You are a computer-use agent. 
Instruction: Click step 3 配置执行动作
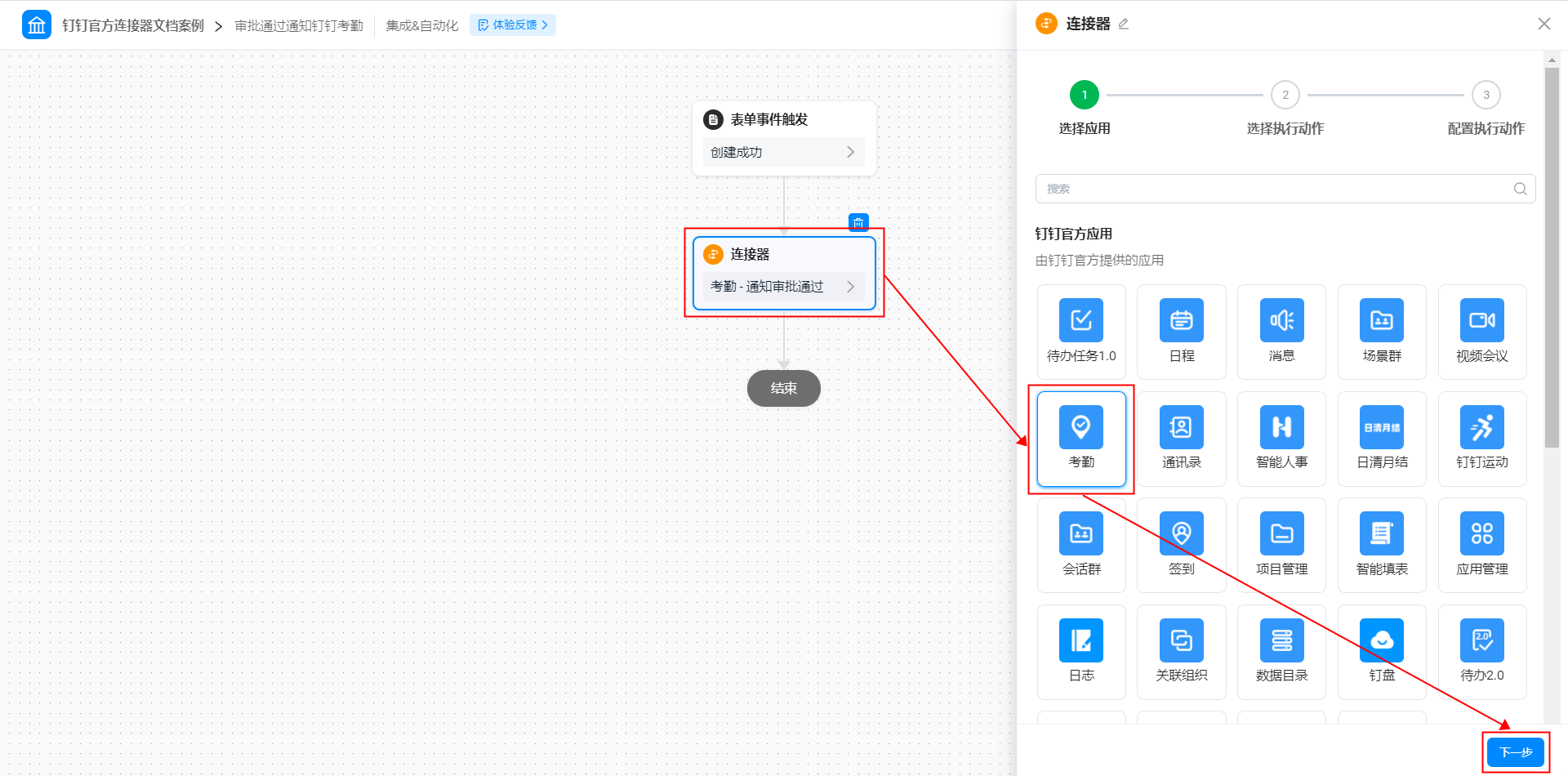[x=1486, y=109]
